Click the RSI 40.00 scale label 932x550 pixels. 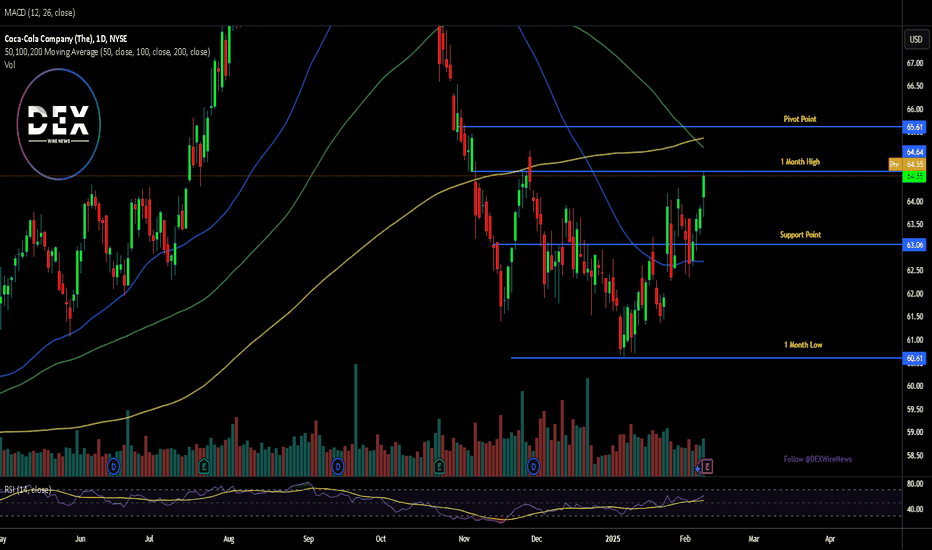coord(915,509)
